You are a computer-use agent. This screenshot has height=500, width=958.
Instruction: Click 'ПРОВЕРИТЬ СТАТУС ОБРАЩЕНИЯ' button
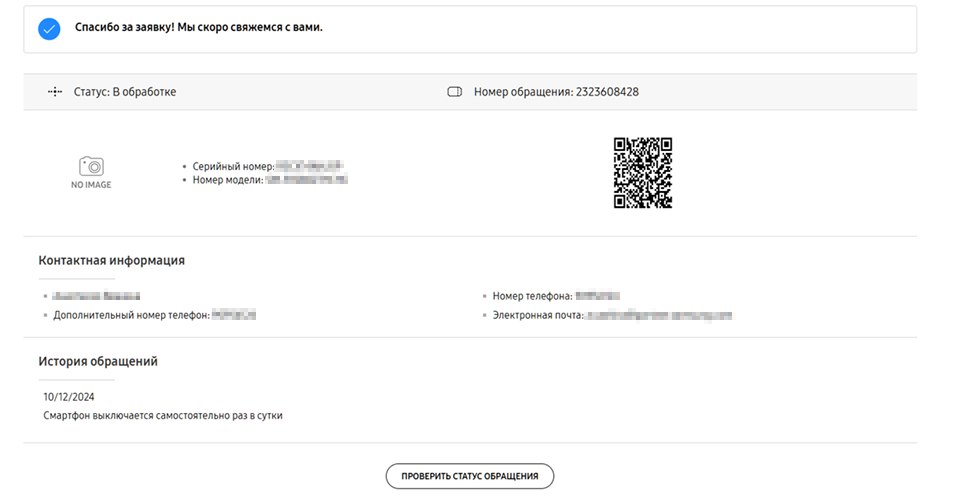coord(470,476)
